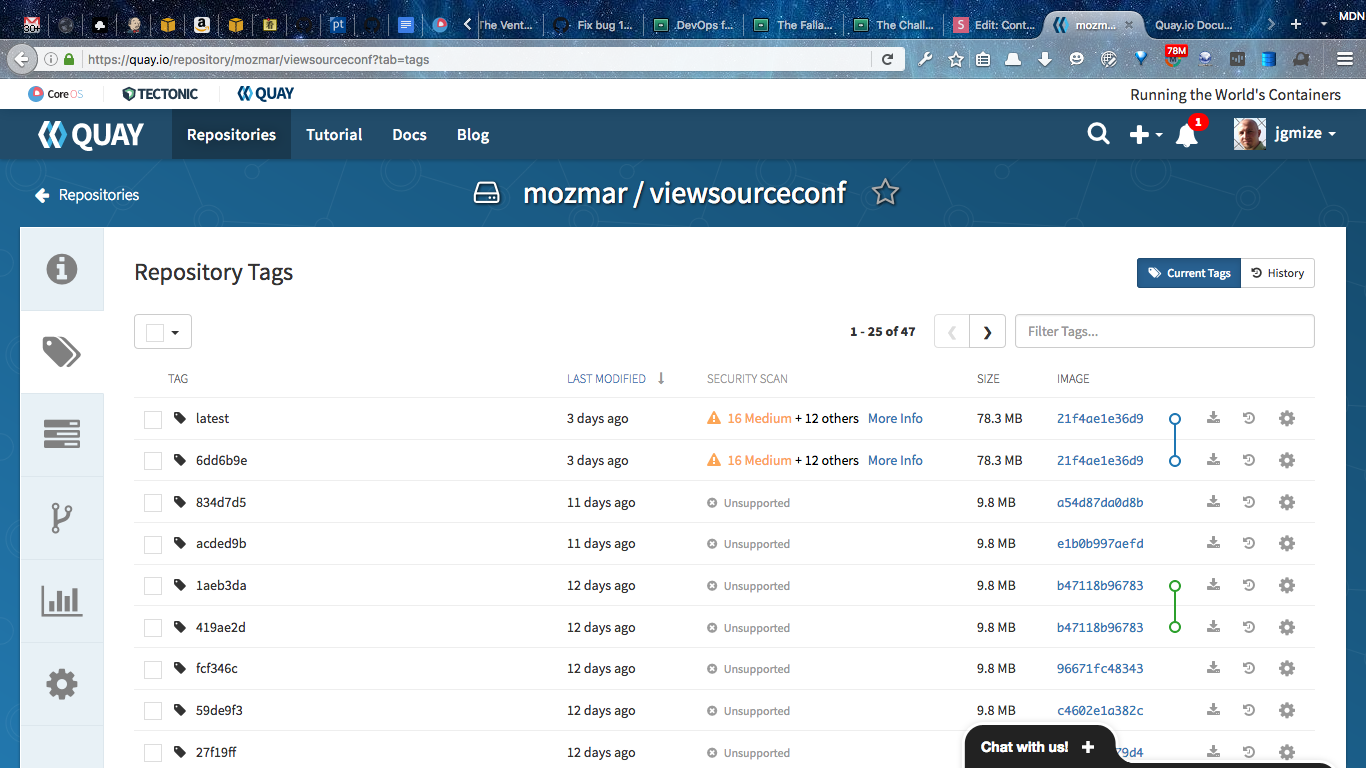Open options gear for latest tag
The height and width of the screenshot is (768, 1366).
[x=1287, y=418]
